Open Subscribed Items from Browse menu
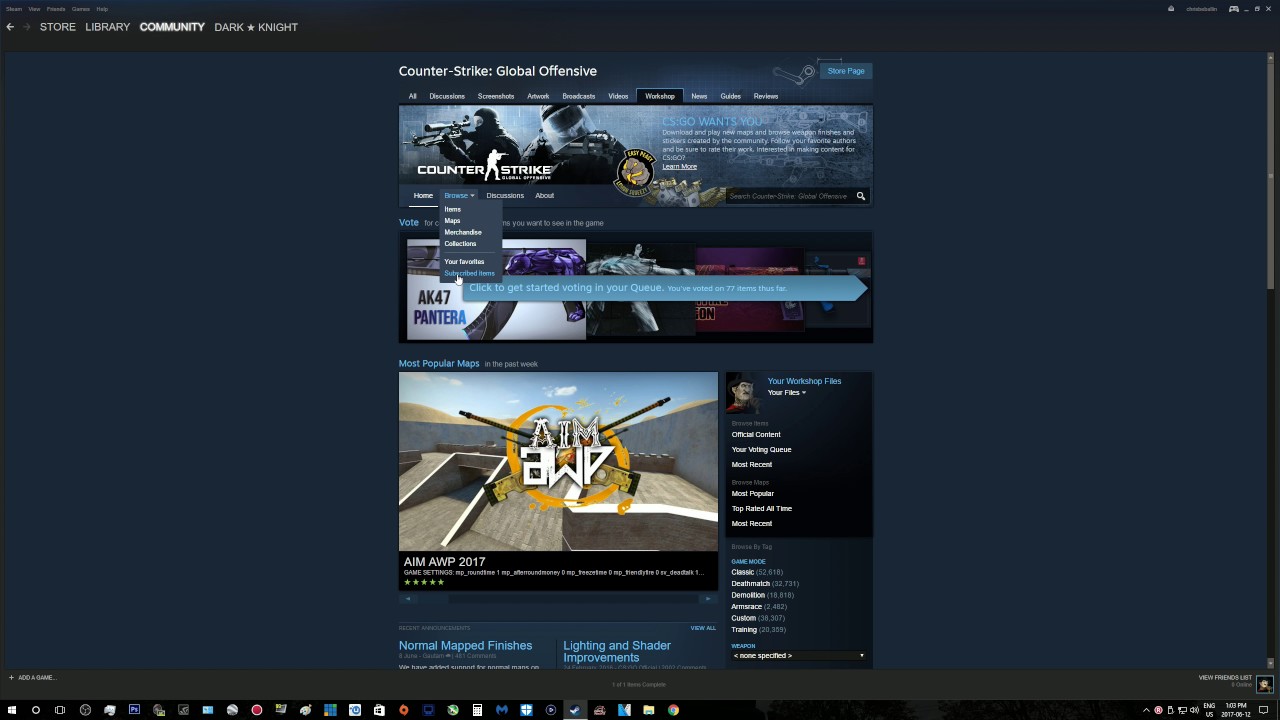 click(x=469, y=273)
